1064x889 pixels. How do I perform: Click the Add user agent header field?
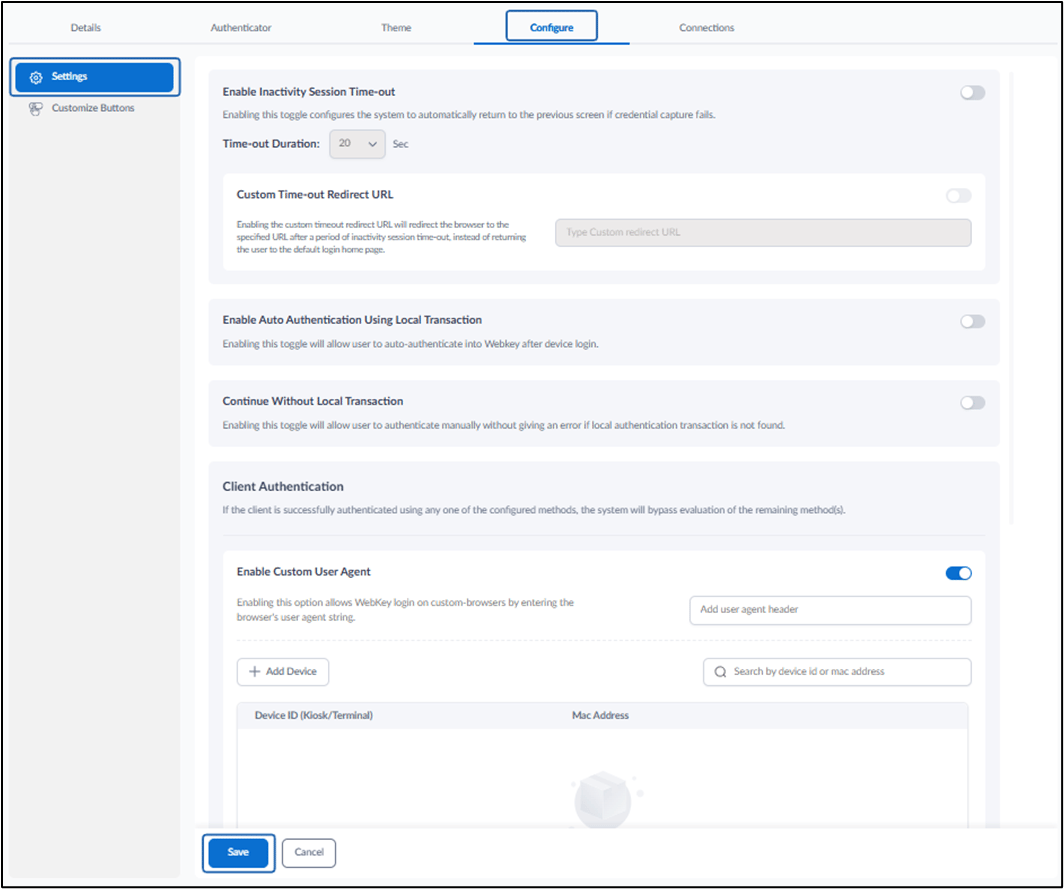point(830,609)
